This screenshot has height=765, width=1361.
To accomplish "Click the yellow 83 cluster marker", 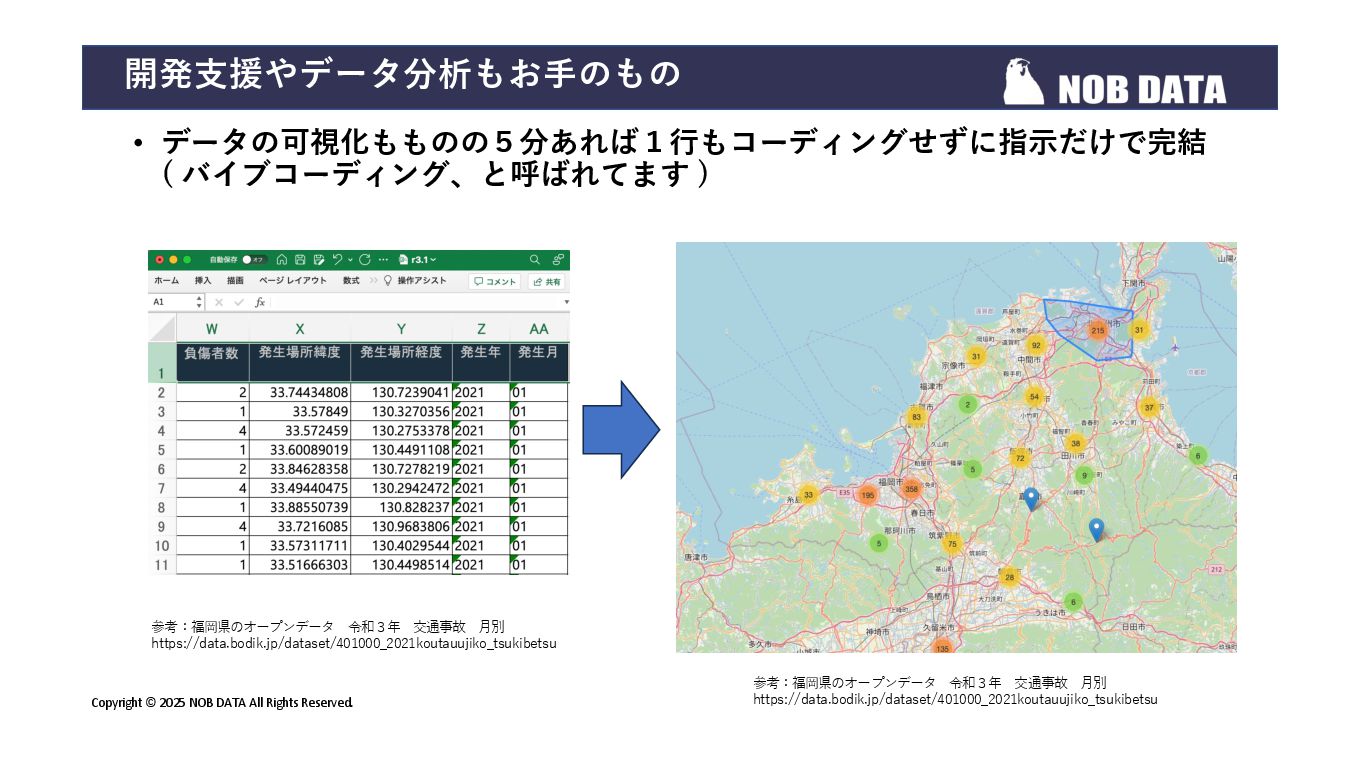I will pos(915,417).
